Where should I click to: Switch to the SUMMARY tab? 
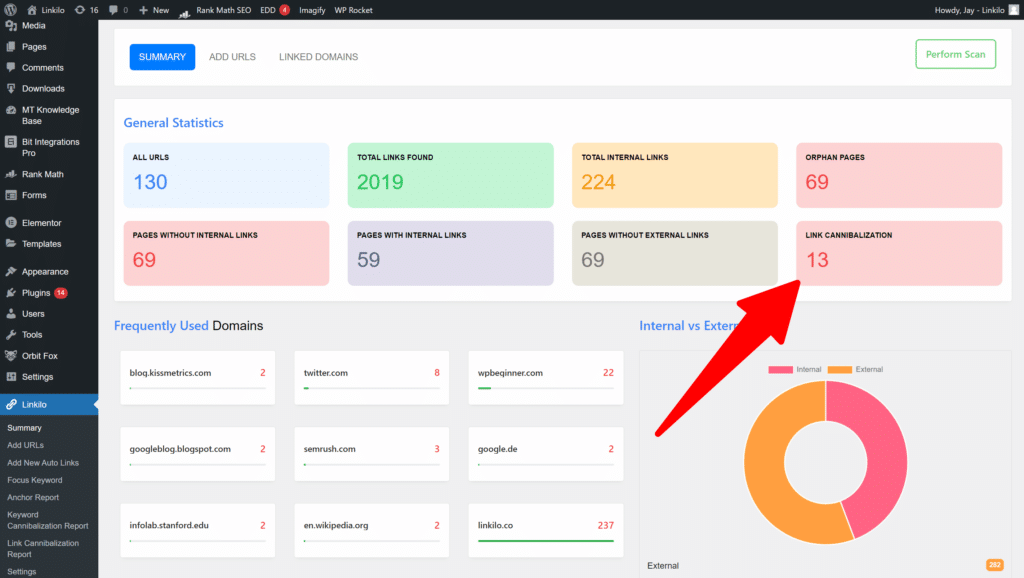click(x=162, y=57)
